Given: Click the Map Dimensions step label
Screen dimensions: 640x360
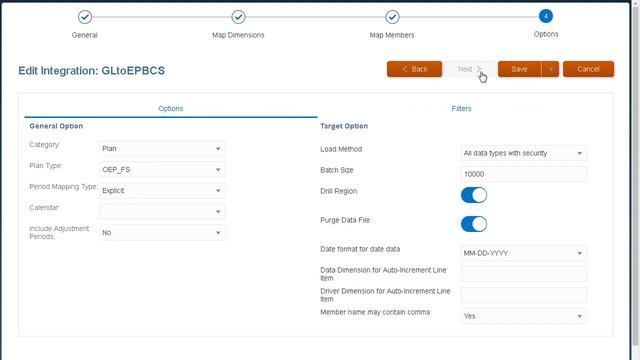Looking at the screenshot, I should tap(238, 35).
